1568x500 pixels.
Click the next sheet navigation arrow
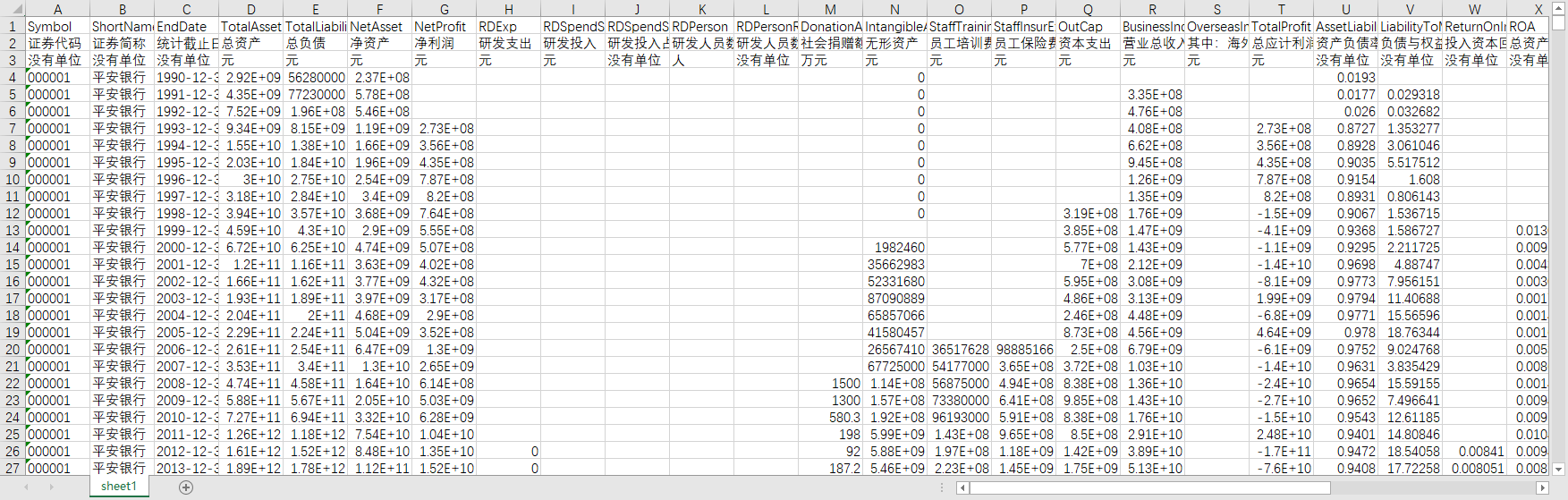coord(52,487)
